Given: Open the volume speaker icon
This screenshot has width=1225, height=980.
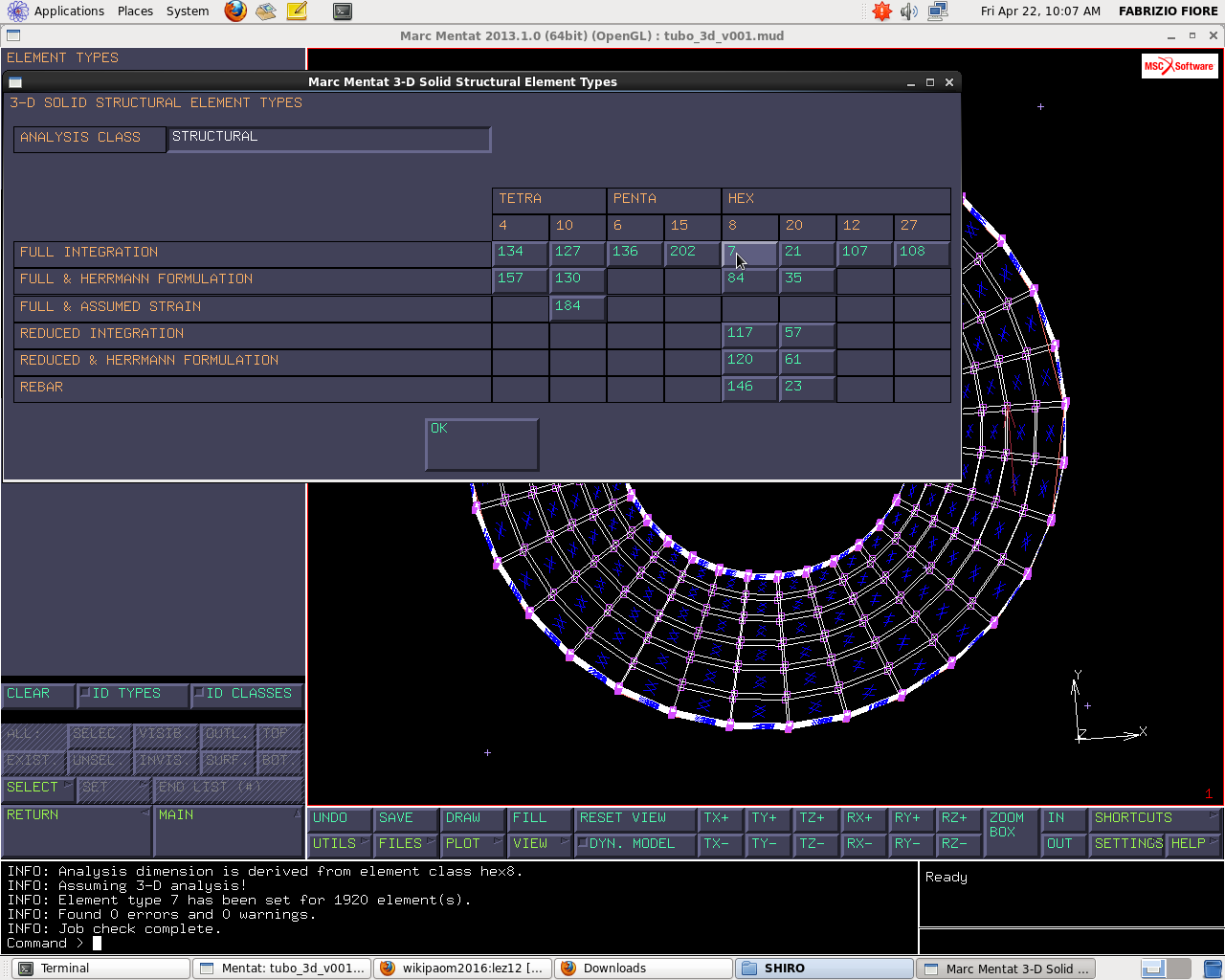Looking at the screenshot, I should tap(909, 11).
